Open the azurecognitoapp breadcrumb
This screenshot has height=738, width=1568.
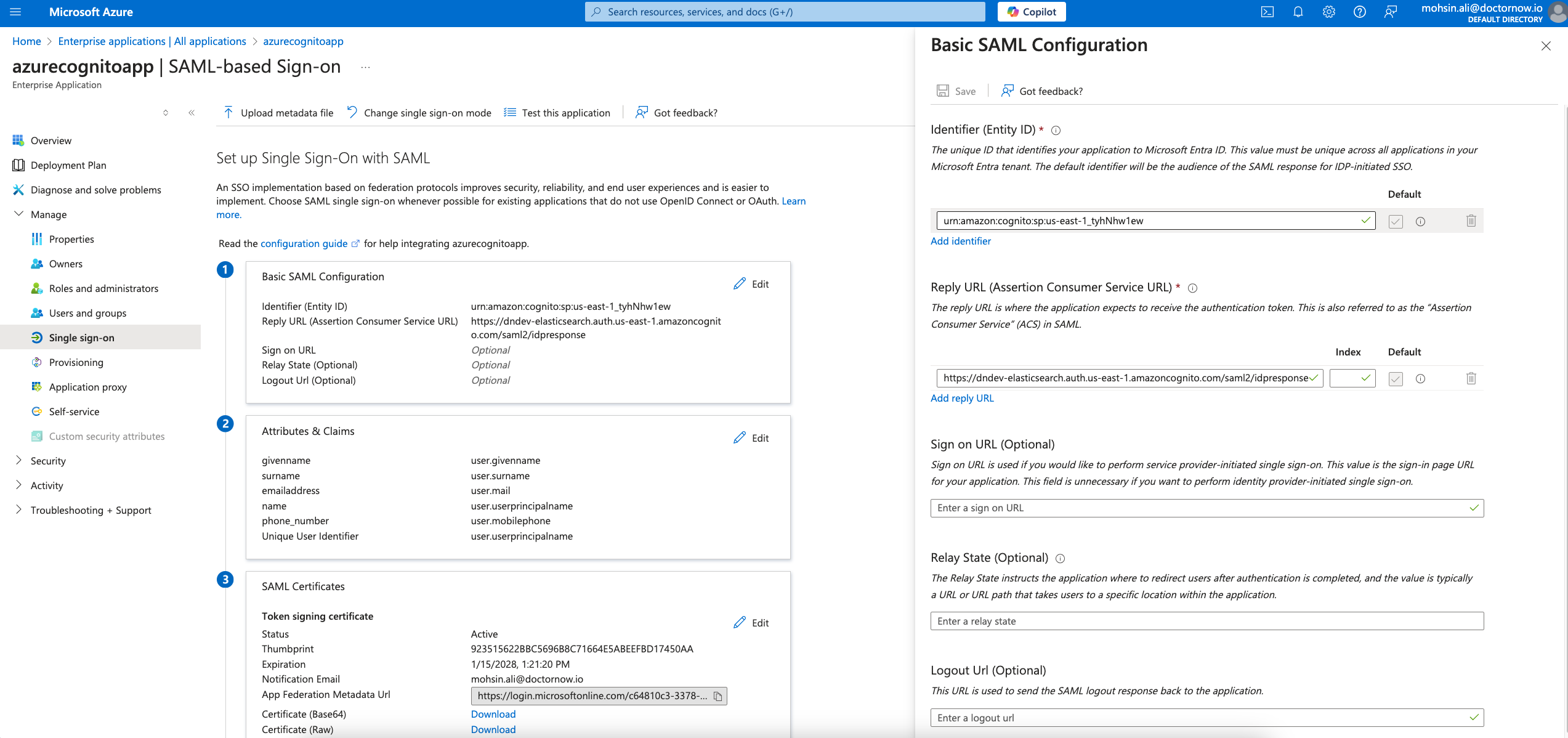click(x=303, y=41)
